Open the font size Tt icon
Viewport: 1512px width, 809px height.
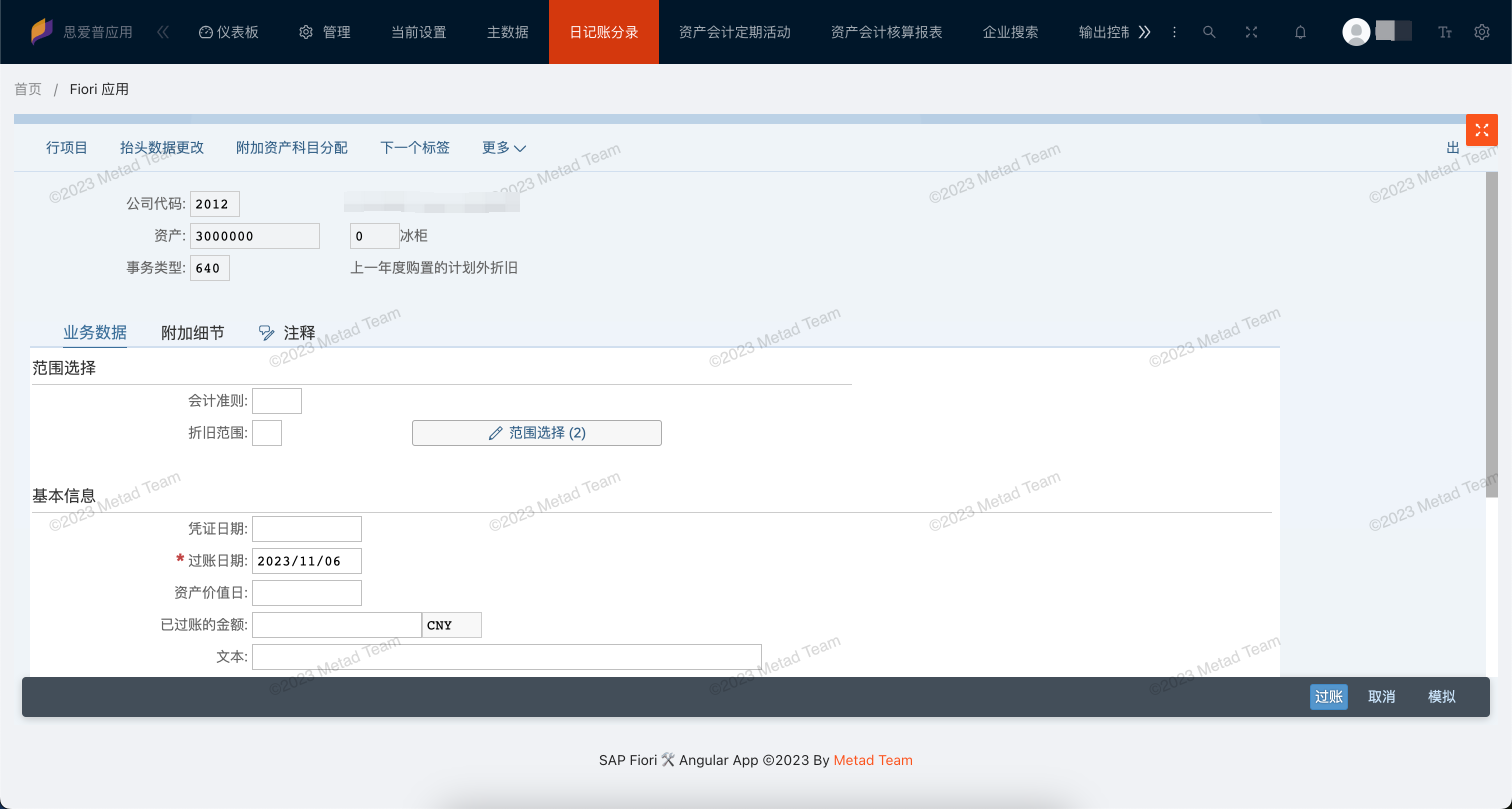[1444, 31]
